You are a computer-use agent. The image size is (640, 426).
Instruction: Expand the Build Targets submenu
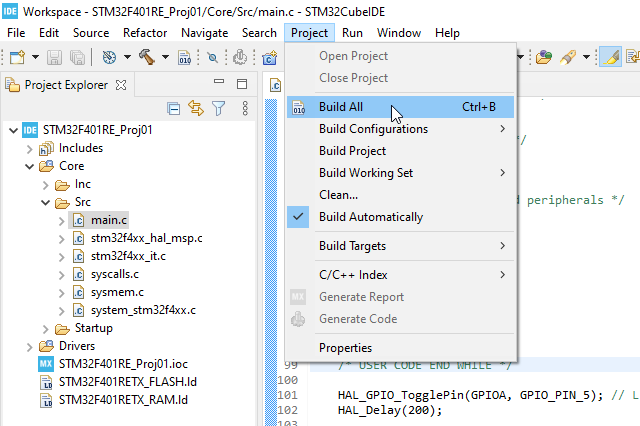pos(366,246)
